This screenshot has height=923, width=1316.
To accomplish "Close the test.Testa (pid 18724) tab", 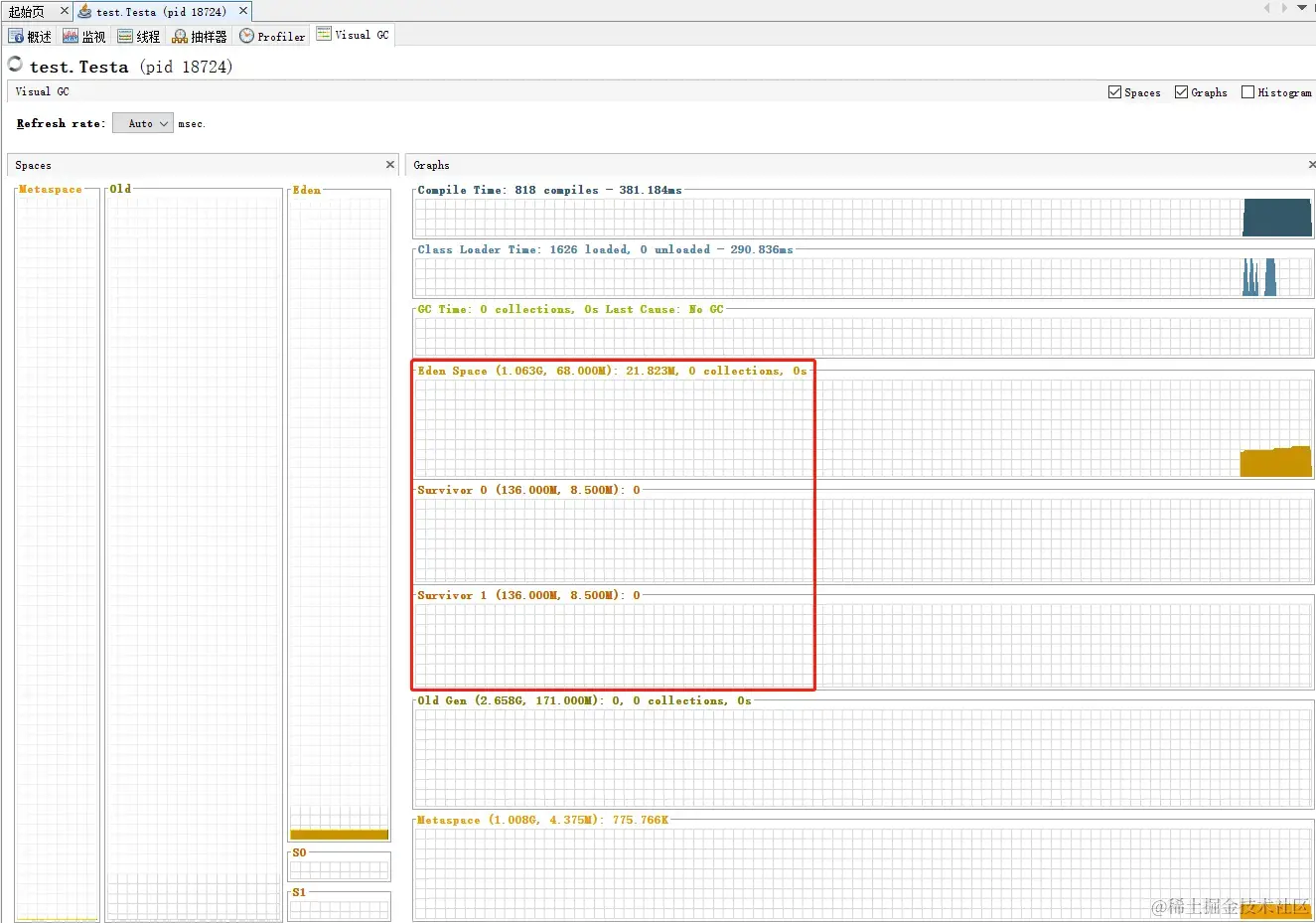I will pos(243,11).
